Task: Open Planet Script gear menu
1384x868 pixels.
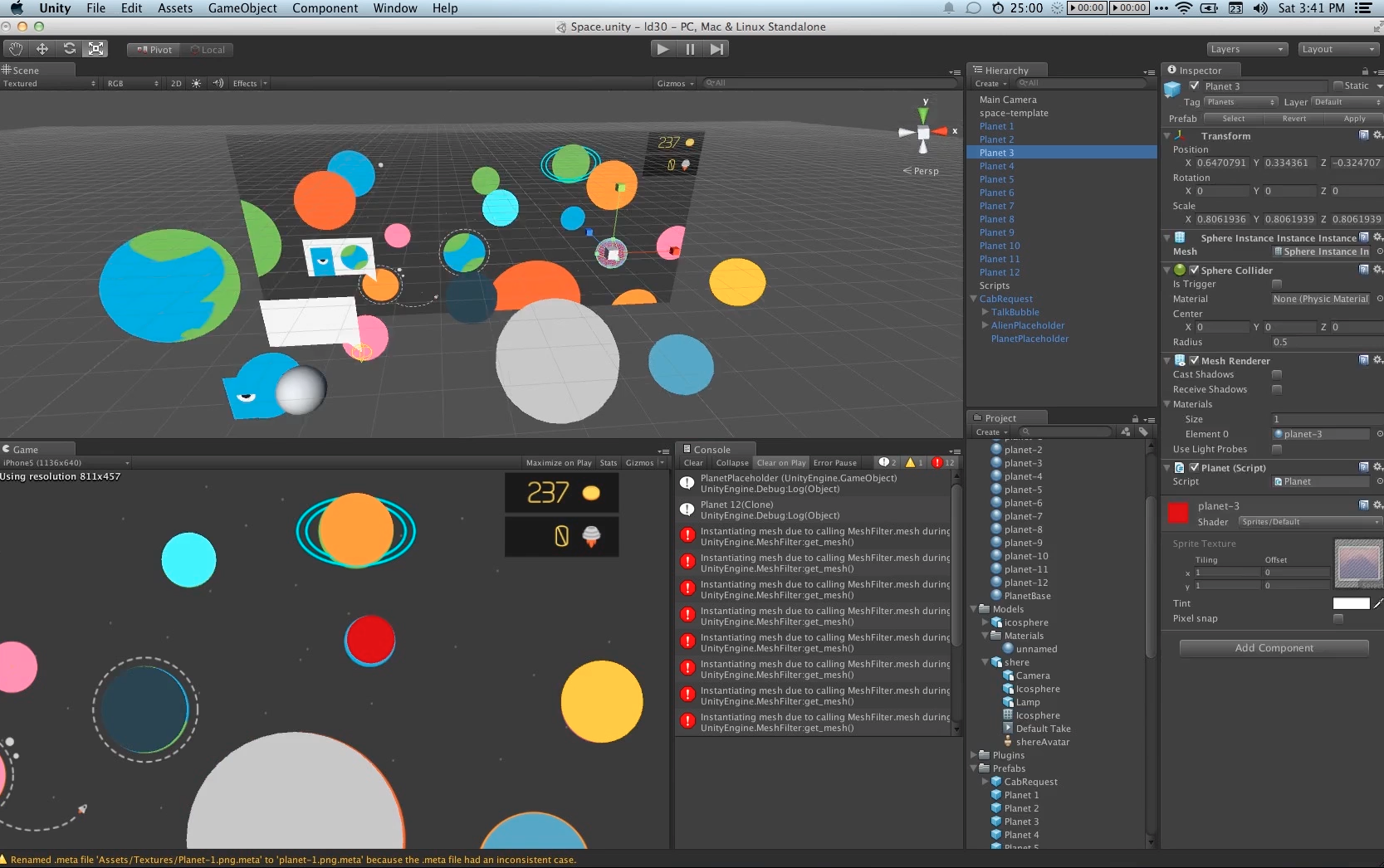Action: click(x=1377, y=467)
